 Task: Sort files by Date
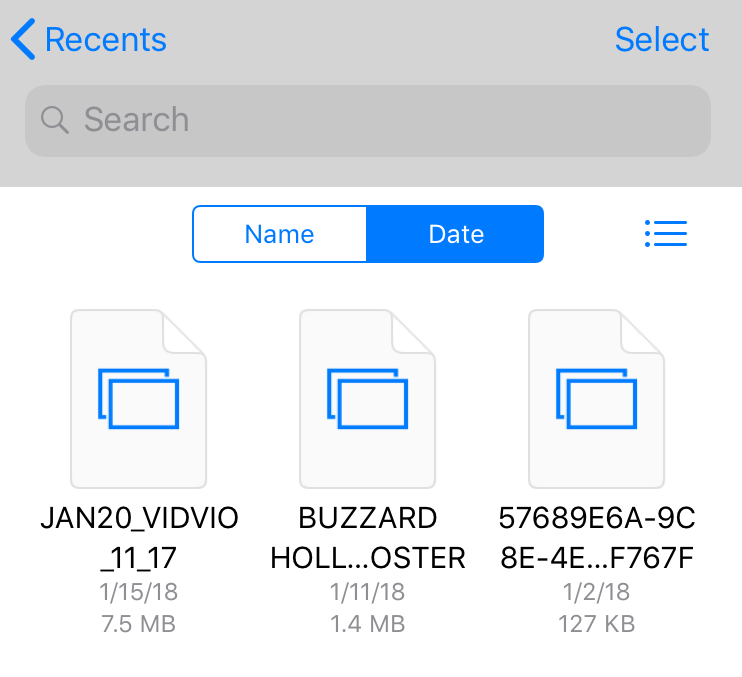click(x=456, y=234)
